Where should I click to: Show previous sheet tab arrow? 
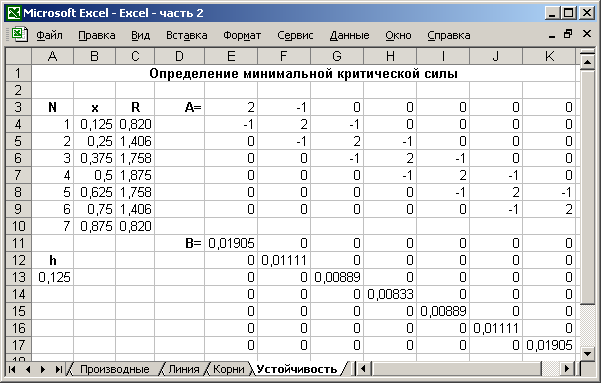coord(28,370)
